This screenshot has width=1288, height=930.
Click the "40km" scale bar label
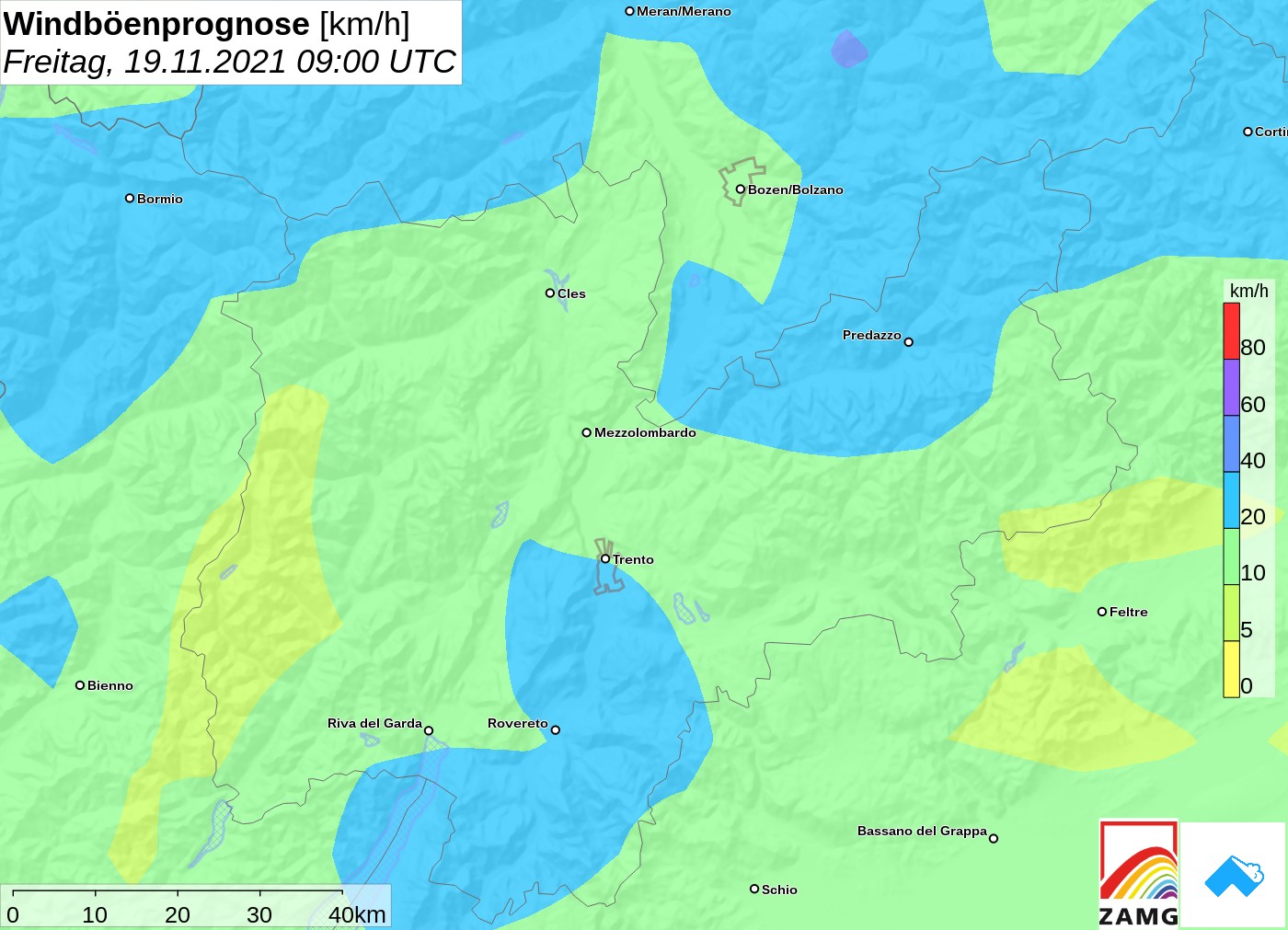357,915
